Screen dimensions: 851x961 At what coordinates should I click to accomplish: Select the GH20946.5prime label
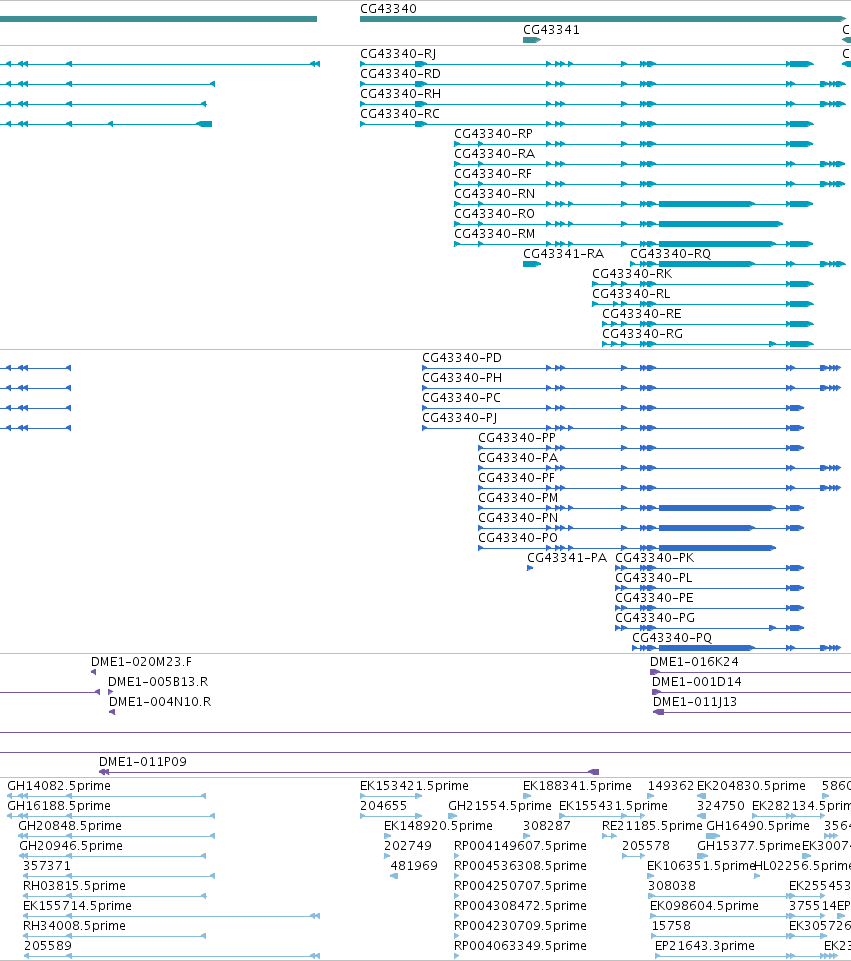coord(71,846)
